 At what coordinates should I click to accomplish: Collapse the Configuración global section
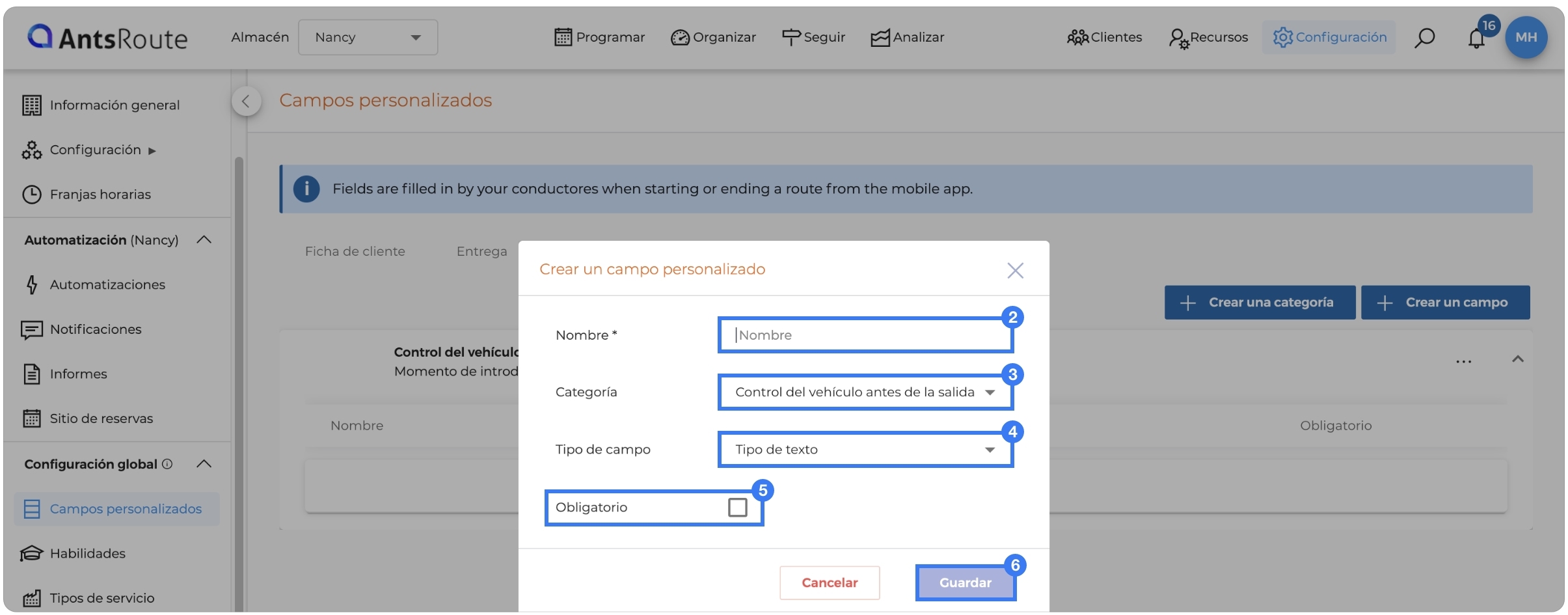(x=204, y=463)
